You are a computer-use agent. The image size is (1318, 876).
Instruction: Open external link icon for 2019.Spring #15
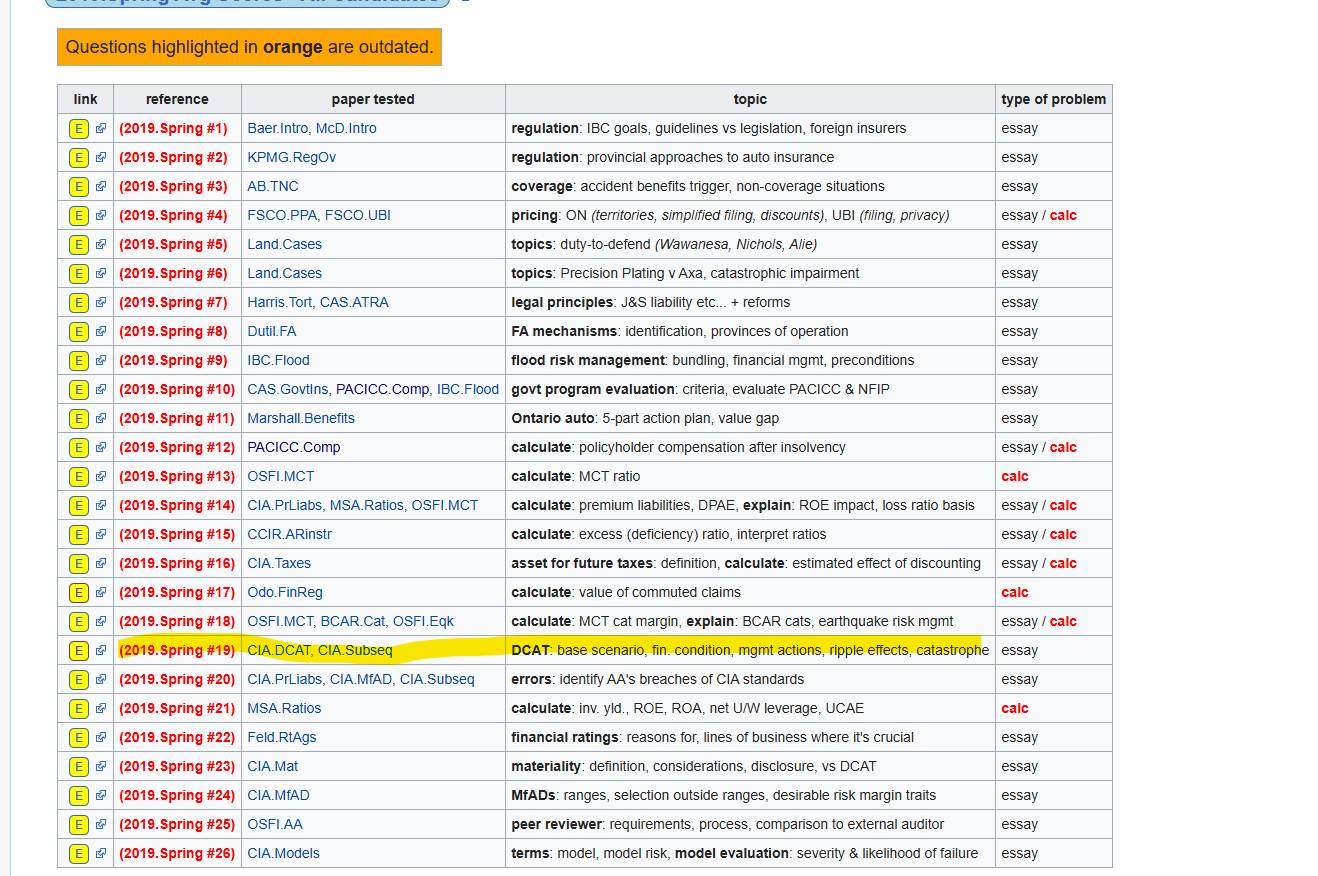coord(101,534)
